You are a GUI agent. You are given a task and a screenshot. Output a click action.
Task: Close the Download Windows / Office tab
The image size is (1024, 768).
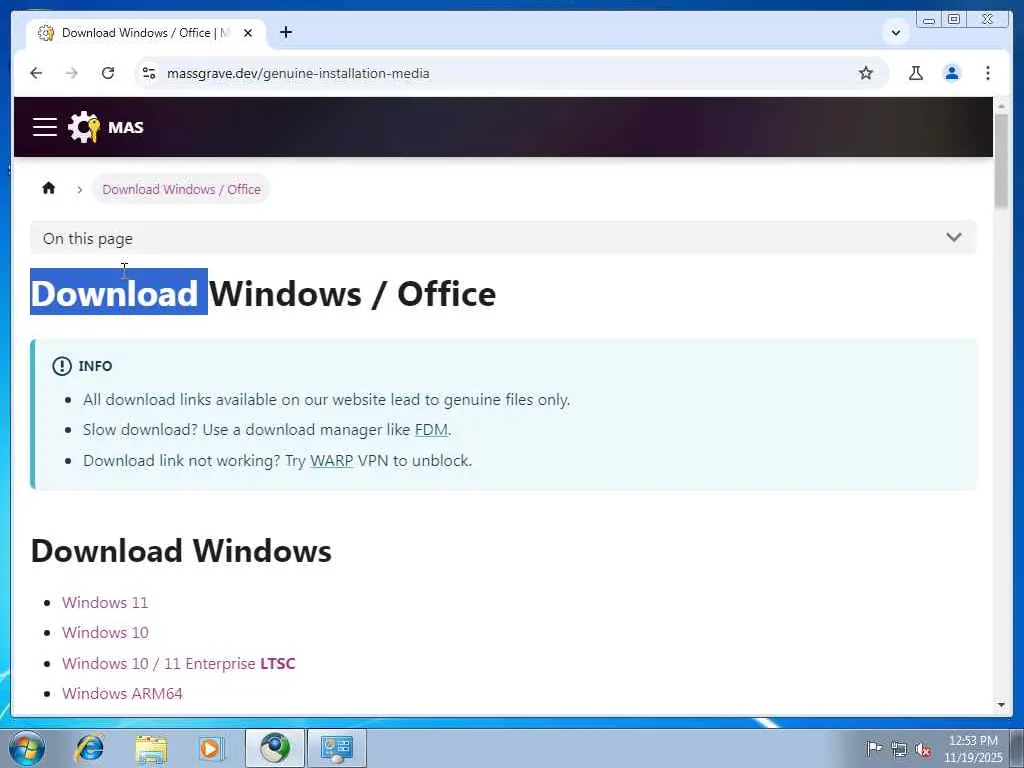248,33
